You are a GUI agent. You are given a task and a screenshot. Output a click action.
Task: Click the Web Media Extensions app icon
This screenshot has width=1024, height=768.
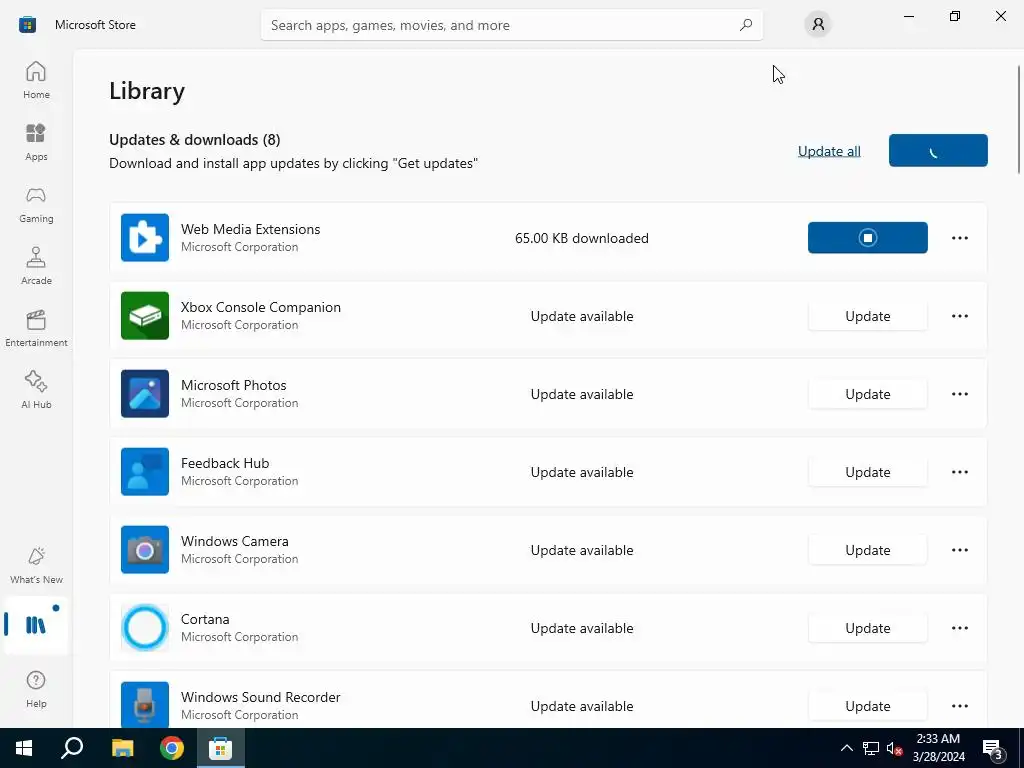point(145,238)
